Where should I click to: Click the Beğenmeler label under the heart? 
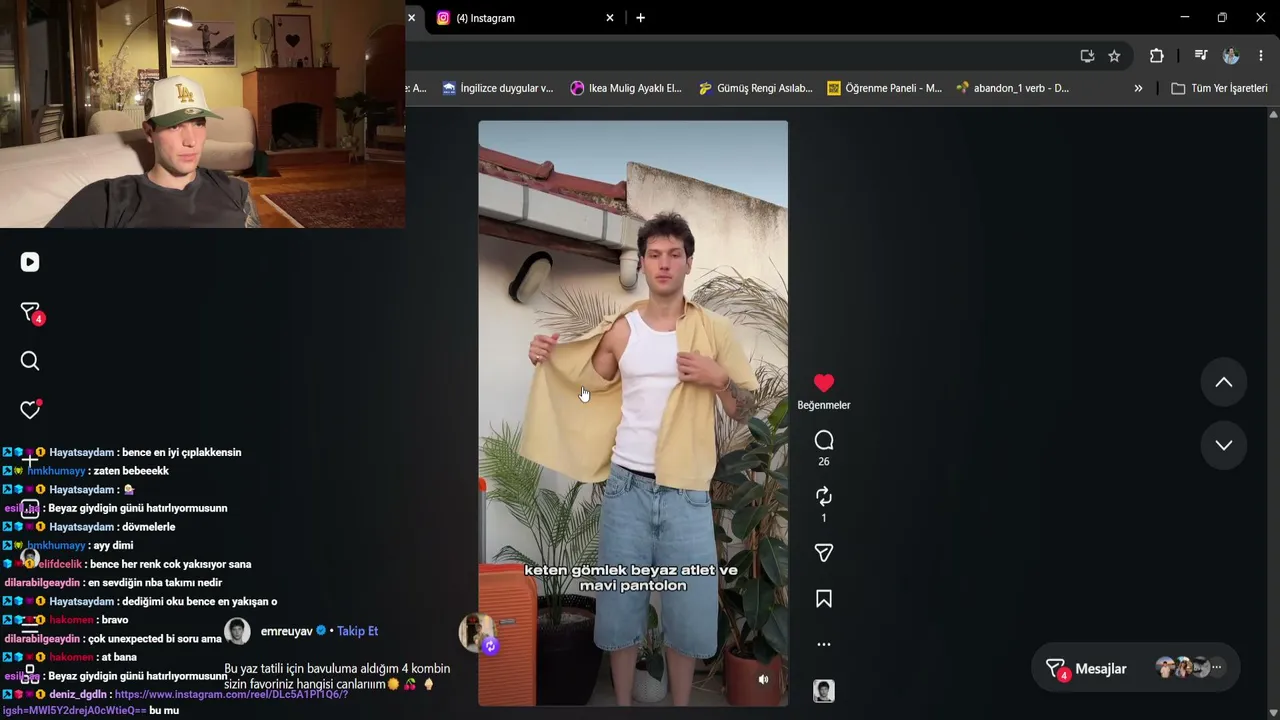tap(824, 405)
